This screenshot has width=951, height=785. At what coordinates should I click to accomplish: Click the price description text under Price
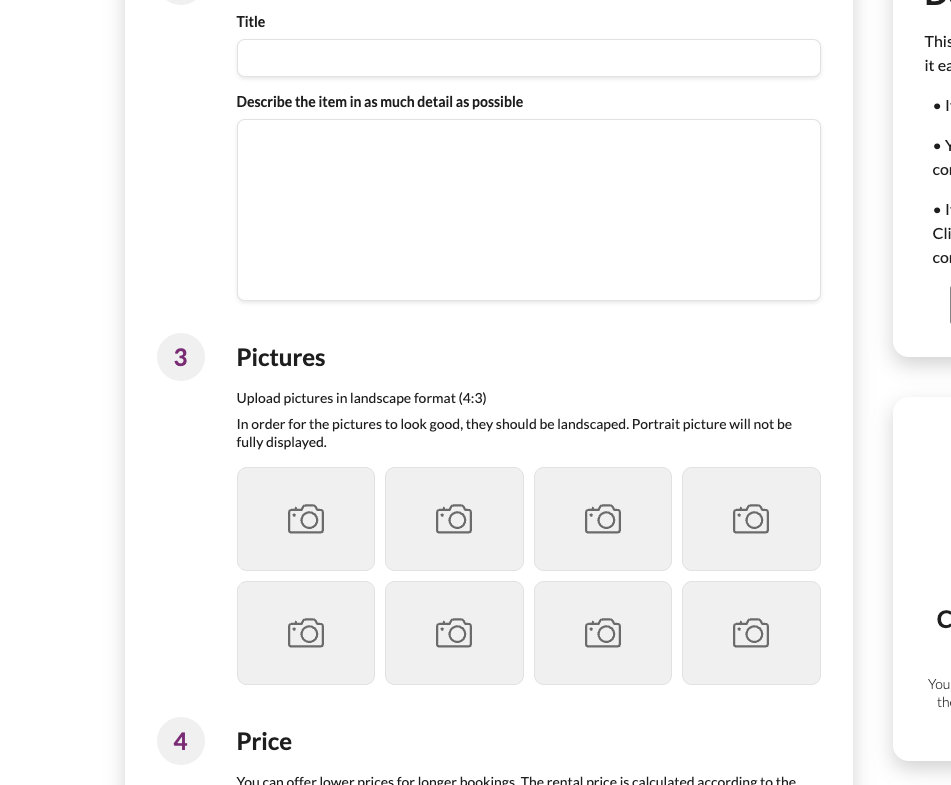click(516, 780)
